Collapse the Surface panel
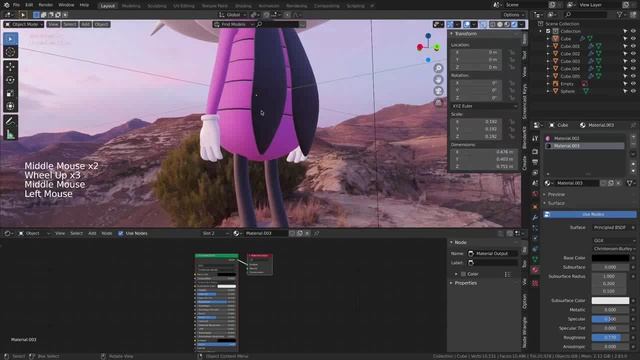Screen dimensions: 640x360 click(x=556, y=203)
